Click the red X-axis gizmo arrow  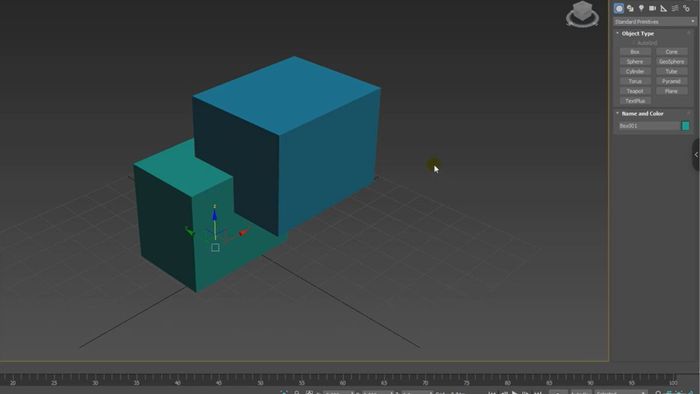click(243, 233)
